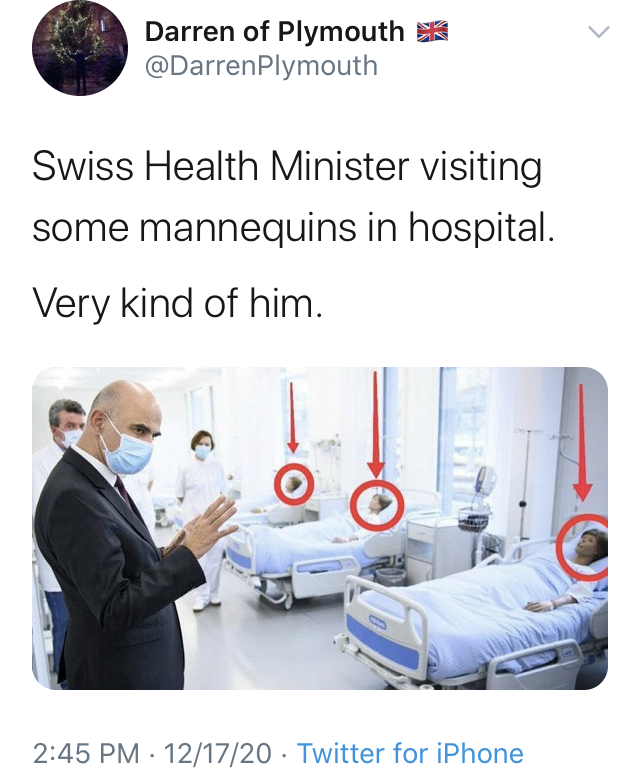Click the 'some mannequins in hospital.' text line
Screen dimensions: 640x777
tap(293, 229)
